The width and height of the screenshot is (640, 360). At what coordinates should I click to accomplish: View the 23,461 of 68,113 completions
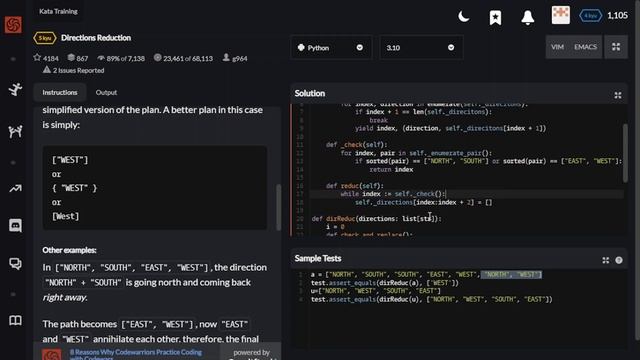[183, 58]
